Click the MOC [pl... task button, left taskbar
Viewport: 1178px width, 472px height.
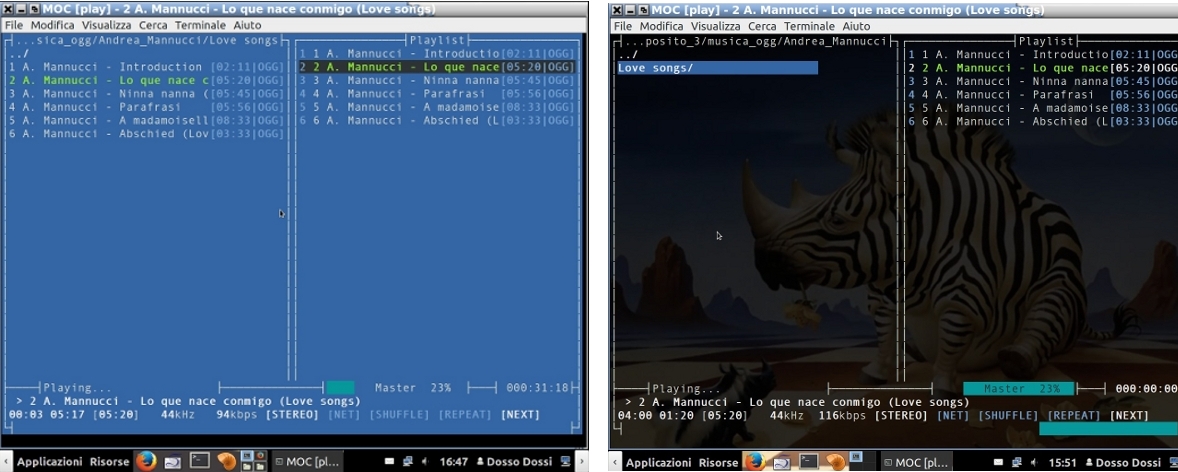point(307,461)
